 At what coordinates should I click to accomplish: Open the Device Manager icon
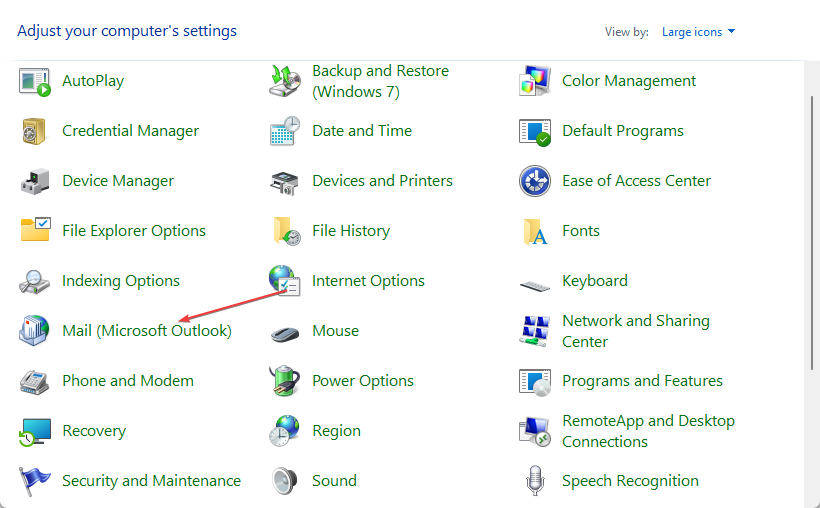coord(35,181)
